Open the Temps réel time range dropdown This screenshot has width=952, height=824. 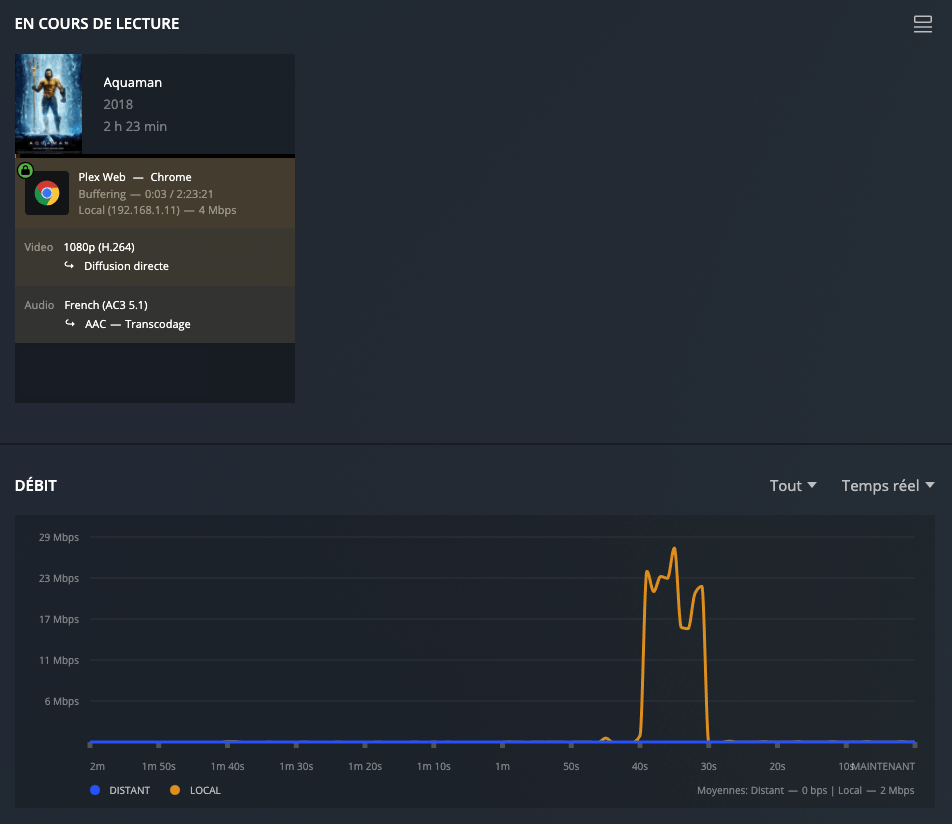(887, 485)
